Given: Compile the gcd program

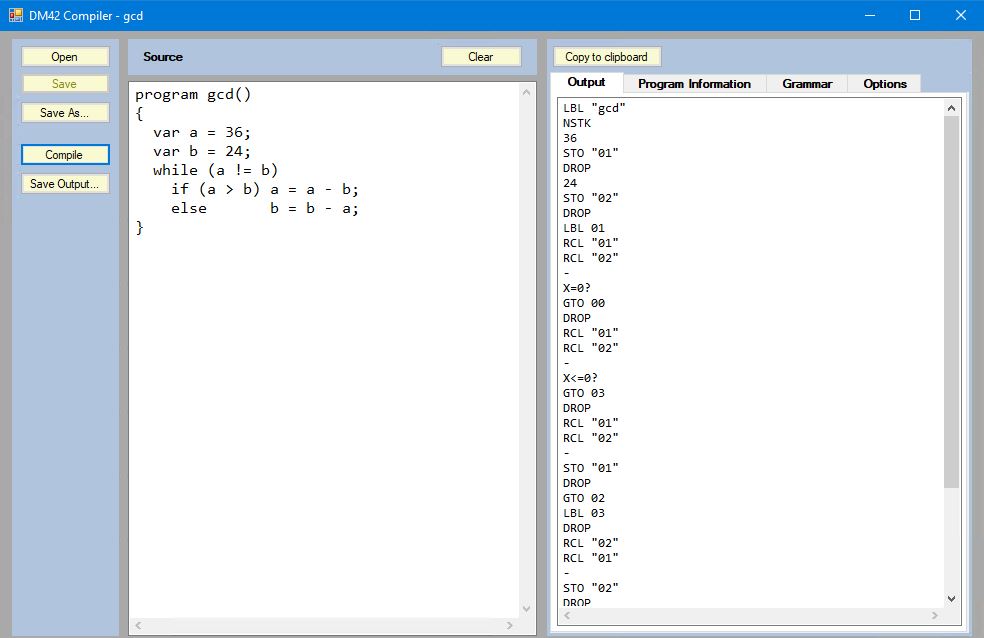Looking at the screenshot, I should pyautogui.click(x=65, y=155).
